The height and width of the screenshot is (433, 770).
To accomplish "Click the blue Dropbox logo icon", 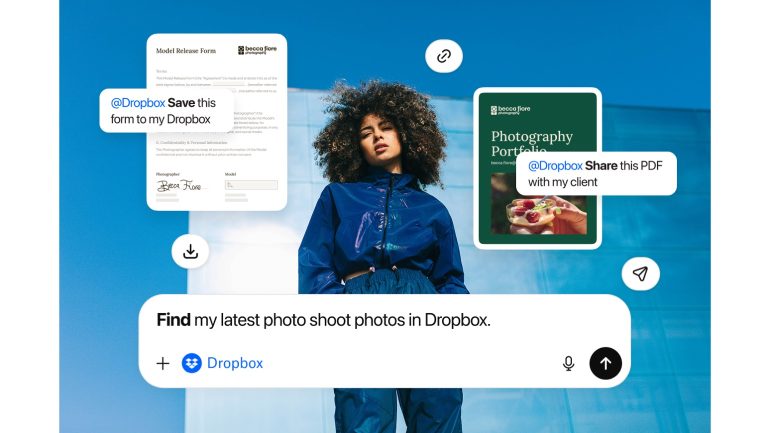I will pyautogui.click(x=192, y=363).
